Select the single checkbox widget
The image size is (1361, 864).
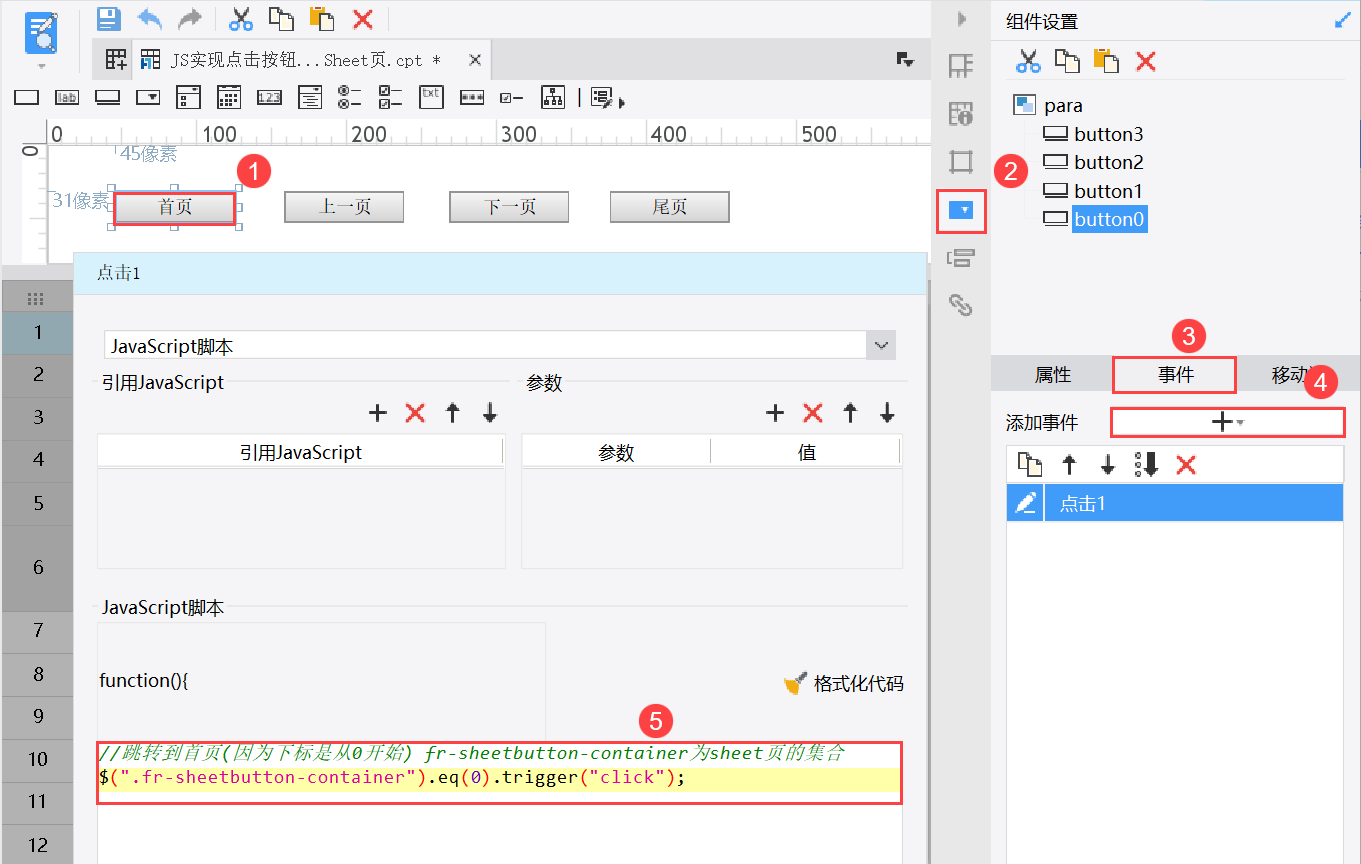click(512, 97)
